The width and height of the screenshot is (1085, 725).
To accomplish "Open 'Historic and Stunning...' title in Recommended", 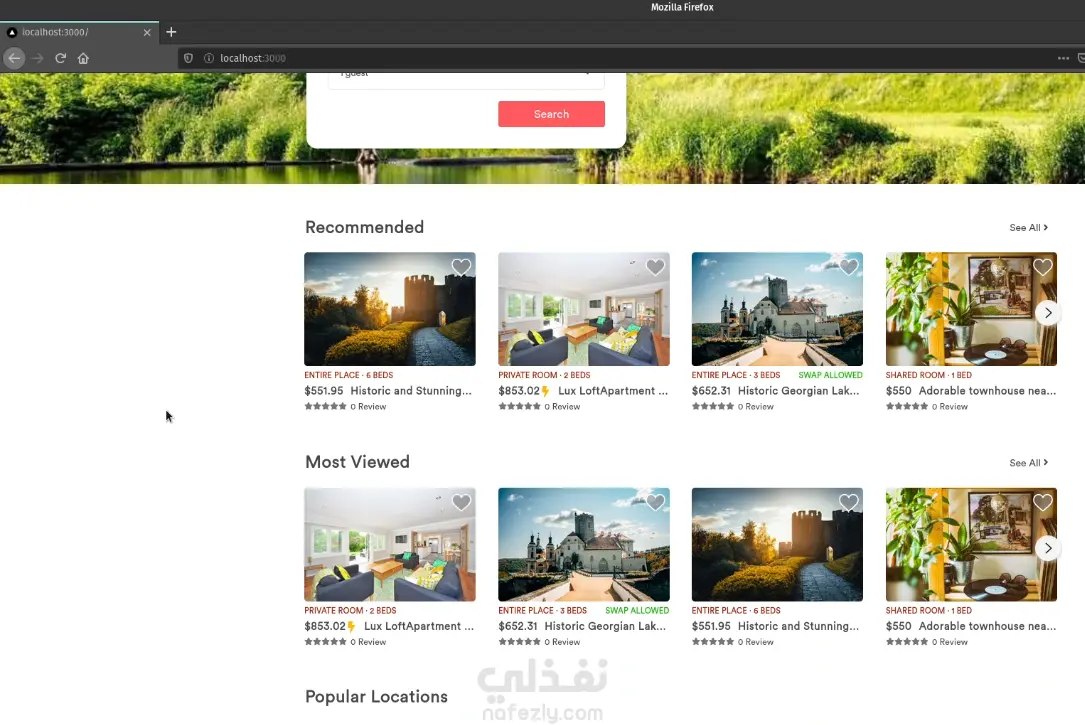I will click(411, 391).
